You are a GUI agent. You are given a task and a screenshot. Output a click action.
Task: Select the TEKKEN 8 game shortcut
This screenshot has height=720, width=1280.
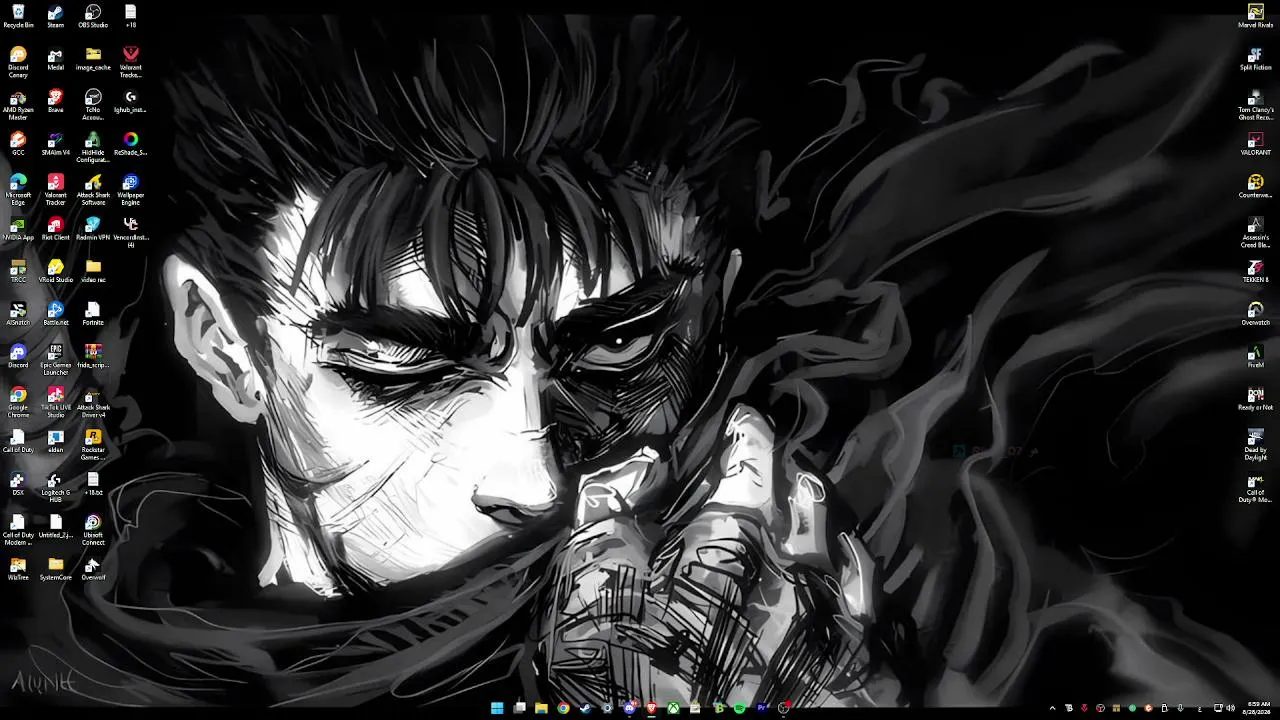click(1256, 272)
